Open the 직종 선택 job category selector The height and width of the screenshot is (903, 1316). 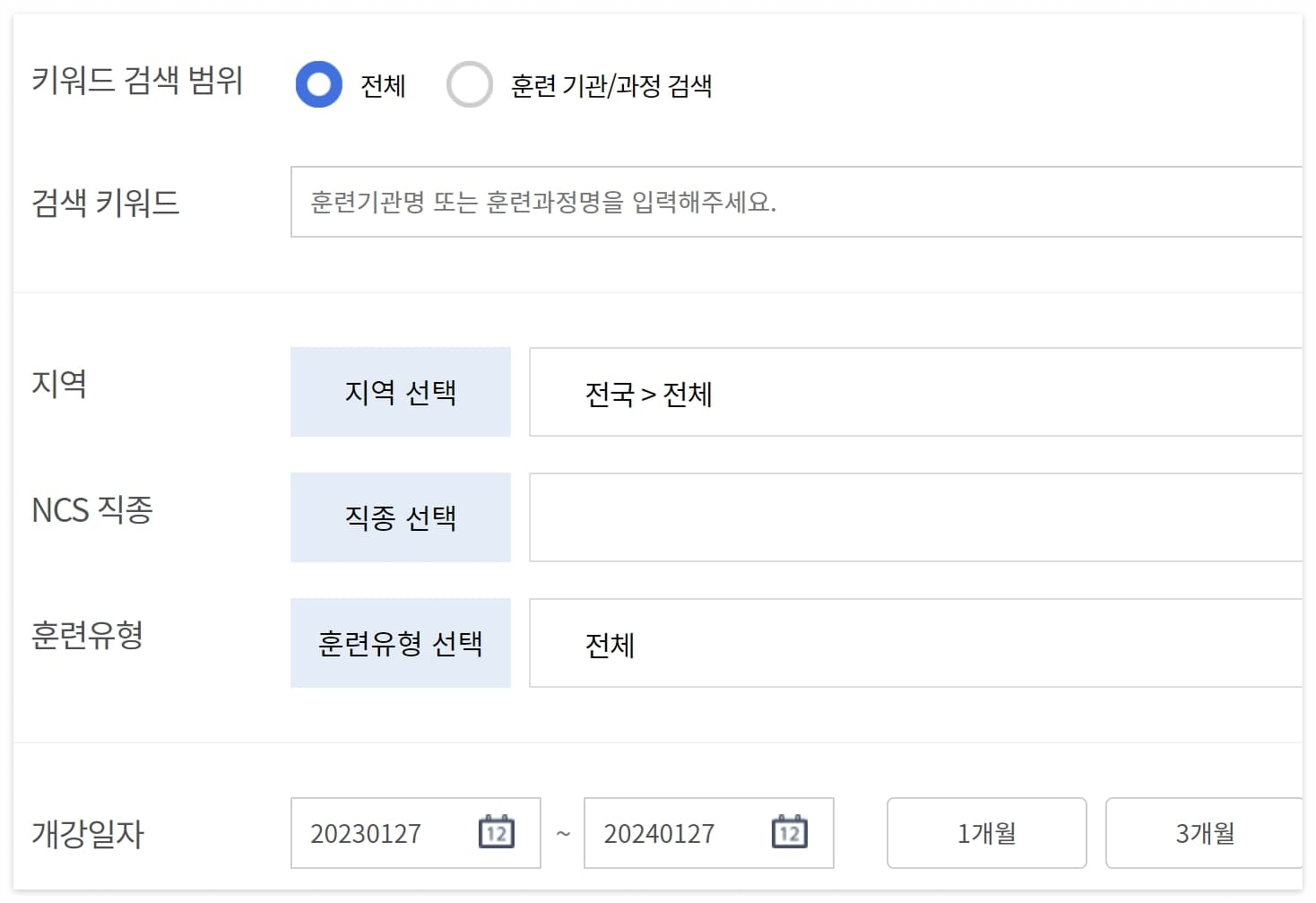pos(400,517)
